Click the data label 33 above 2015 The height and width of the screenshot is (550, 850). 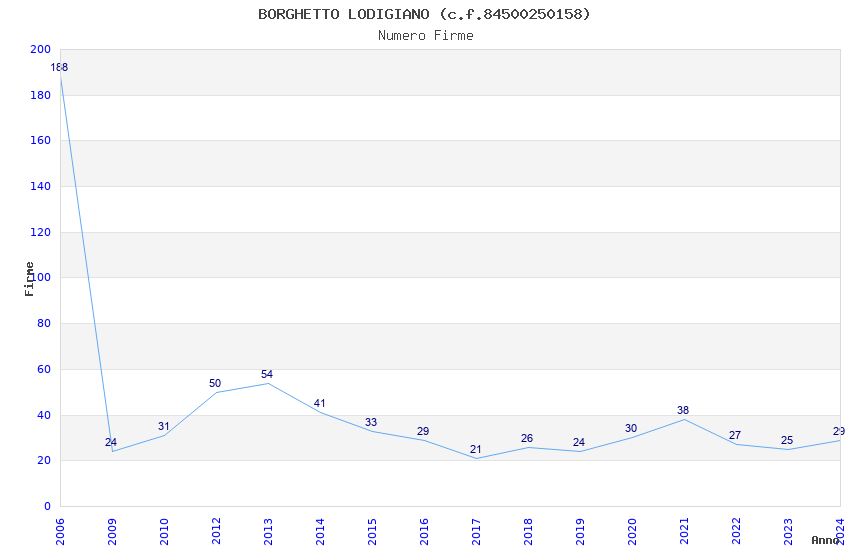tap(371, 423)
